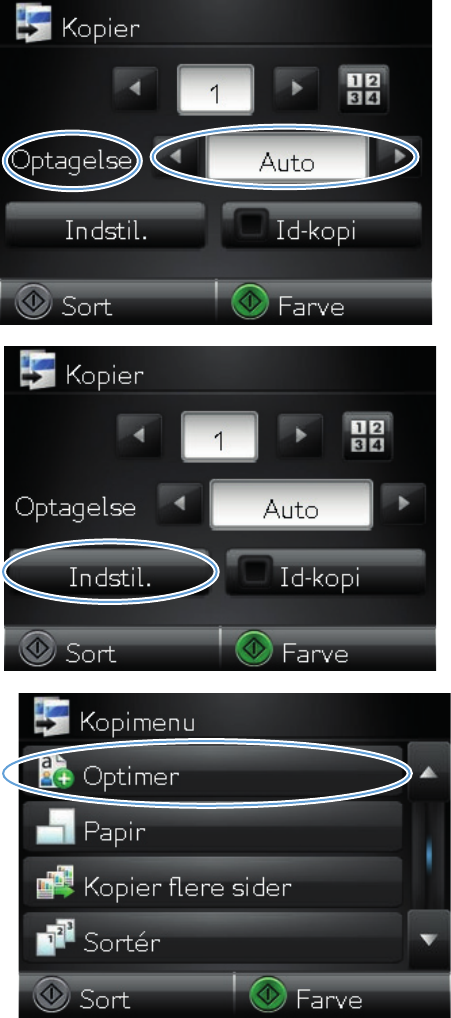
Task: Tap Sort start icon in Kopimenu screen
Action: click(49, 999)
